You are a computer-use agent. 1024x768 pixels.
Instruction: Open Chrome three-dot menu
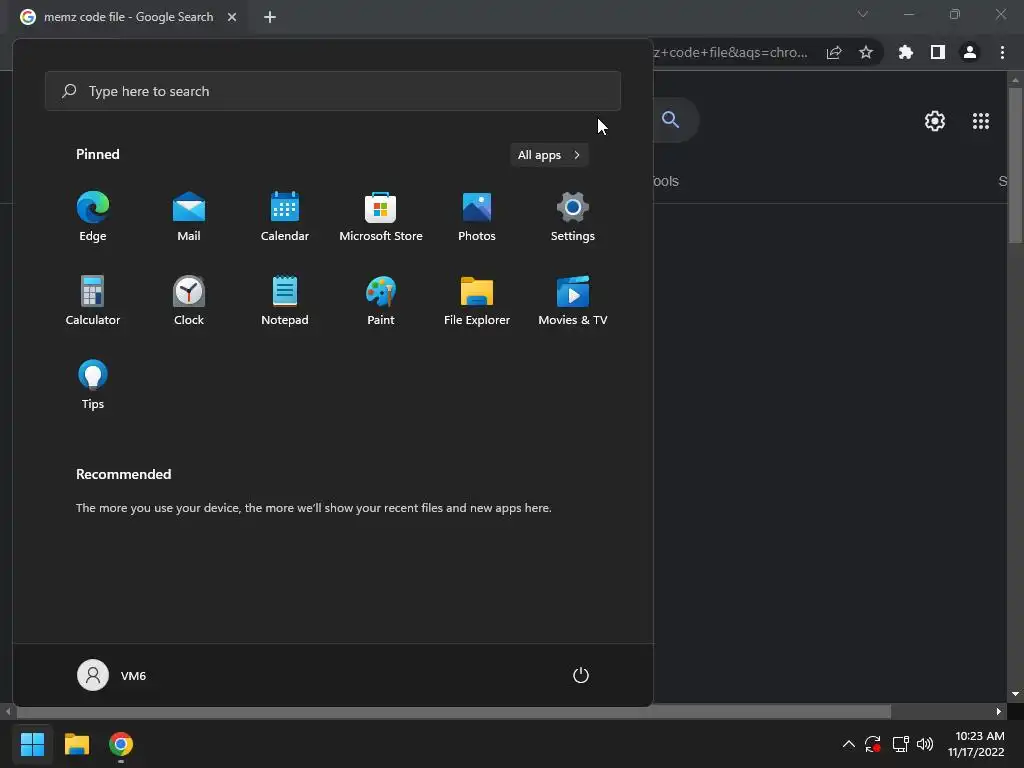tap(1002, 52)
